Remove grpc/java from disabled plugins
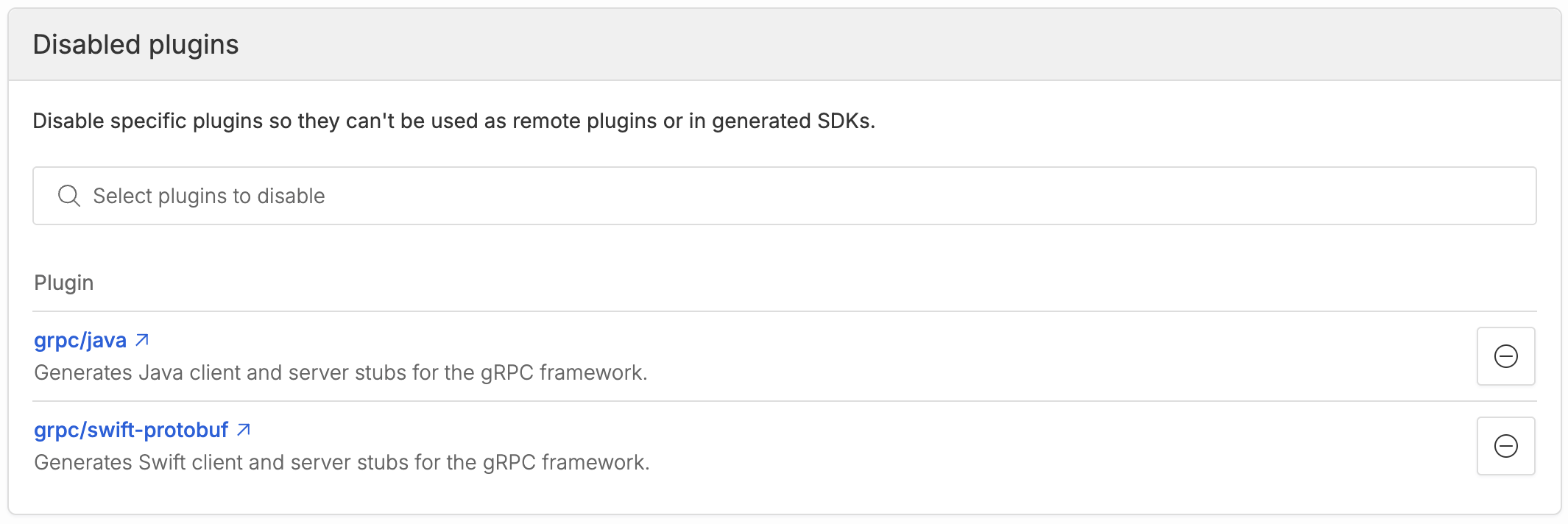Image resolution: width=1568 pixels, height=524 pixels. [1505, 356]
